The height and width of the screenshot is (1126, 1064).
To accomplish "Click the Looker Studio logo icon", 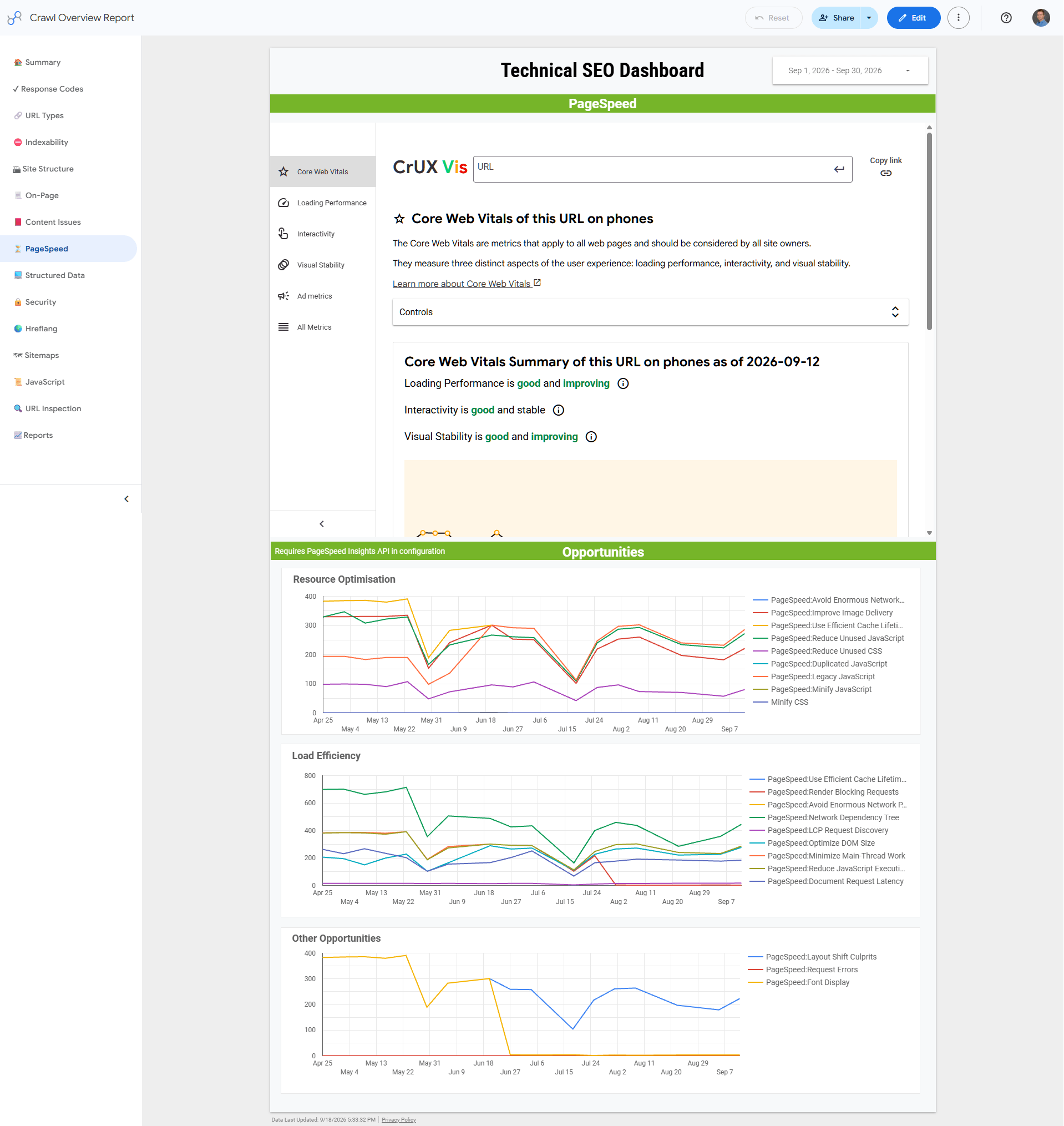I will [15, 18].
